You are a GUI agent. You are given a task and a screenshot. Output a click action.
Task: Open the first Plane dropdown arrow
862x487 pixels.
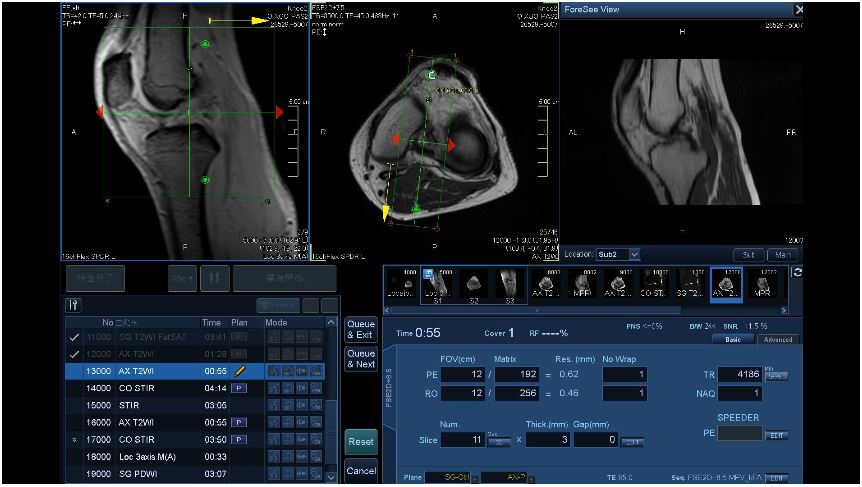coord(473,478)
